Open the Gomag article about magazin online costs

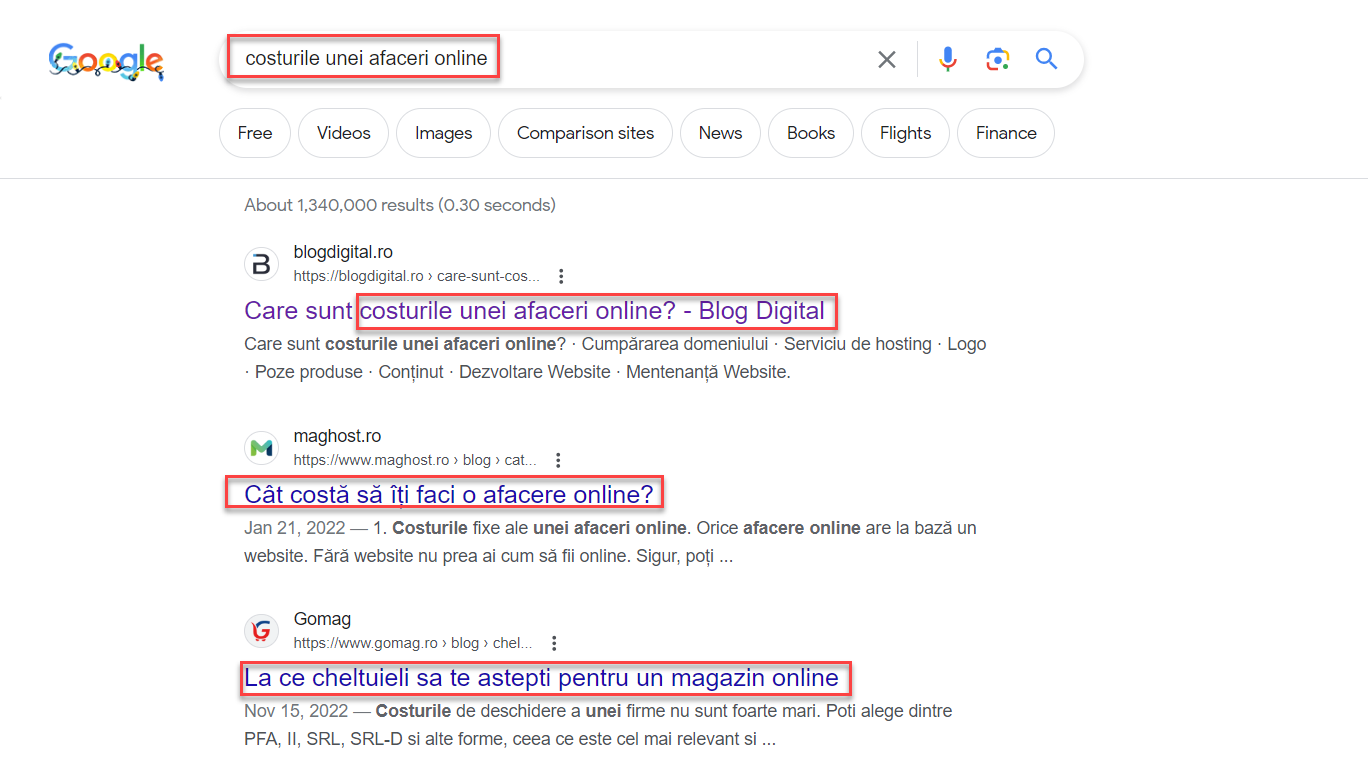[544, 678]
